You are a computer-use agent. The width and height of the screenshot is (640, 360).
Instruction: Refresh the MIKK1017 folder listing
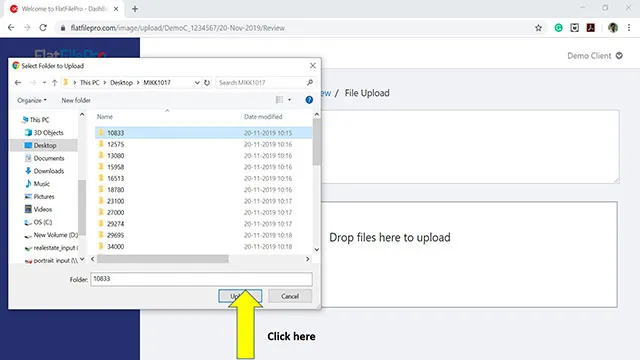(207, 82)
